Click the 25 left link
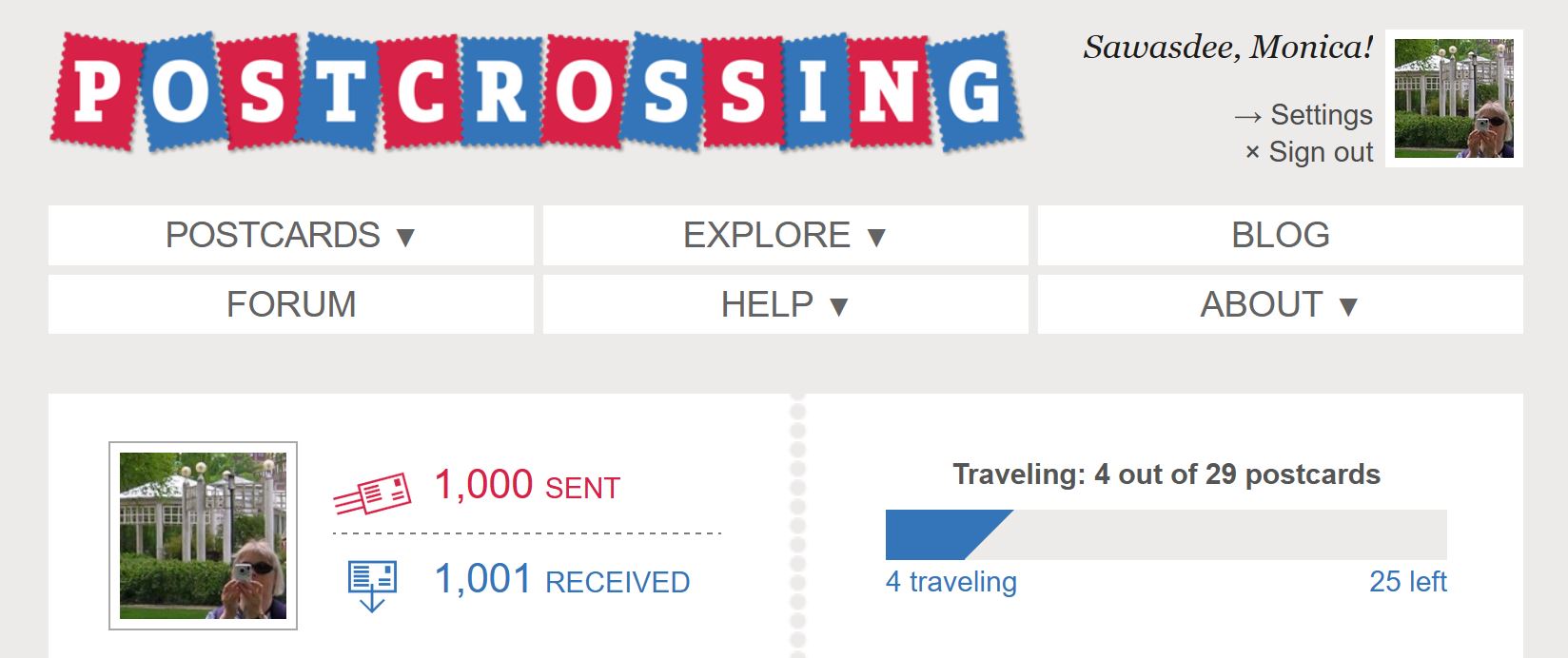This screenshot has height=658, width=1568. (x=1408, y=581)
